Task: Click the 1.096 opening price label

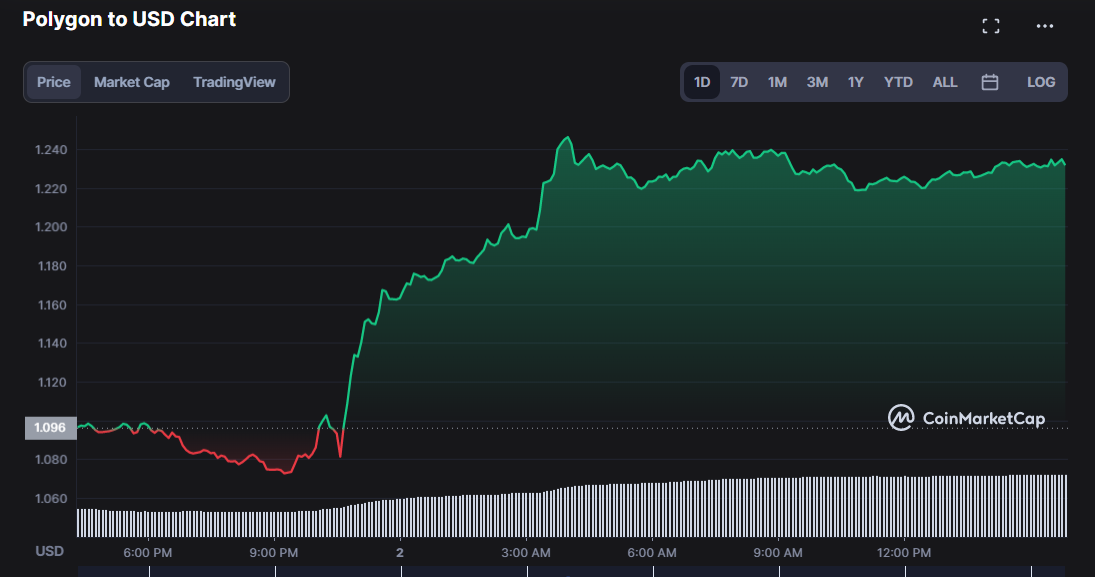Action: [x=50, y=428]
